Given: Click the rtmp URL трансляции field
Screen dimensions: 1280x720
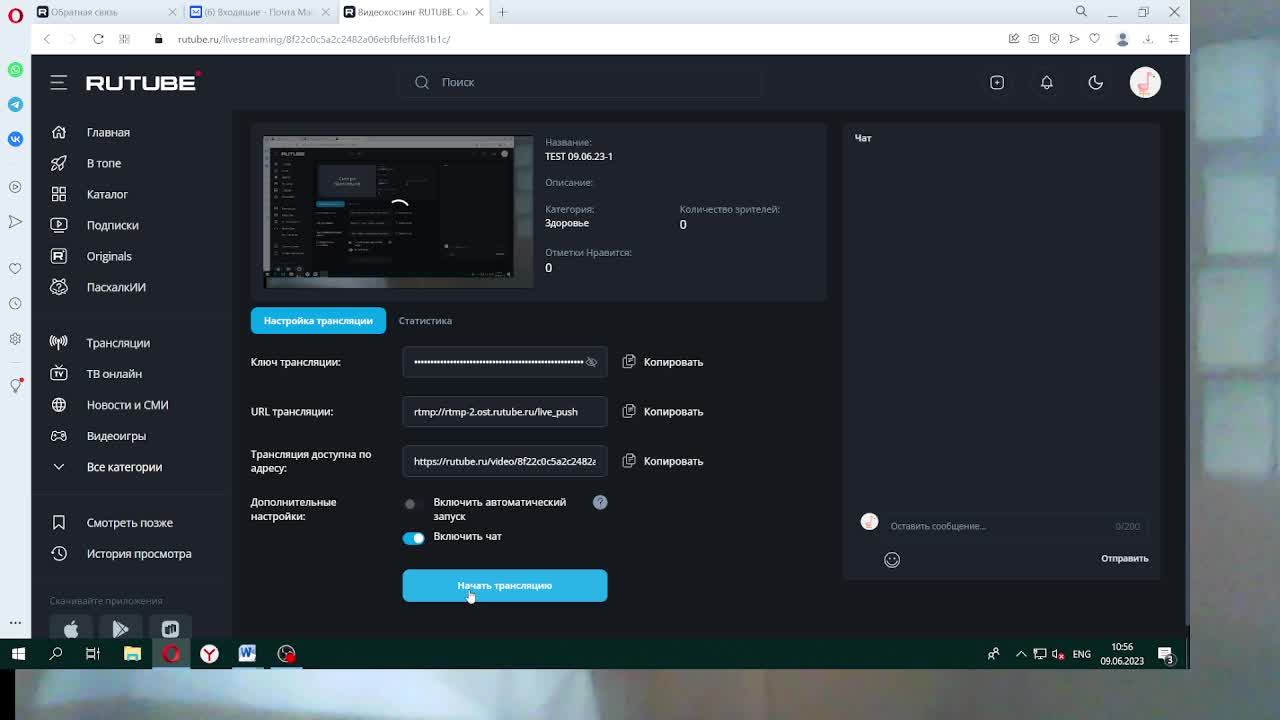Looking at the screenshot, I should point(505,412).
